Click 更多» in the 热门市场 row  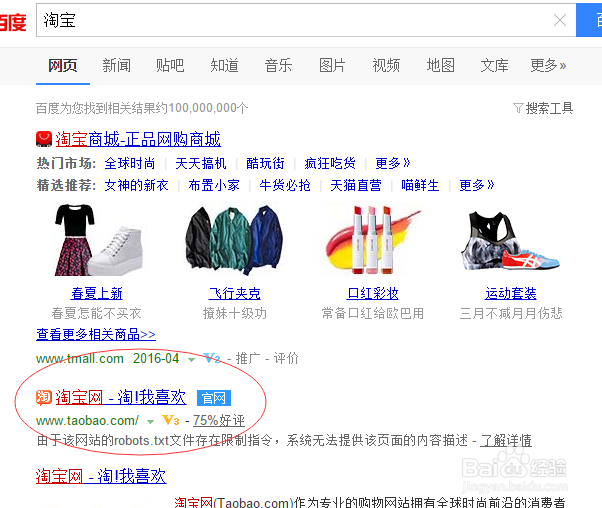393,164
